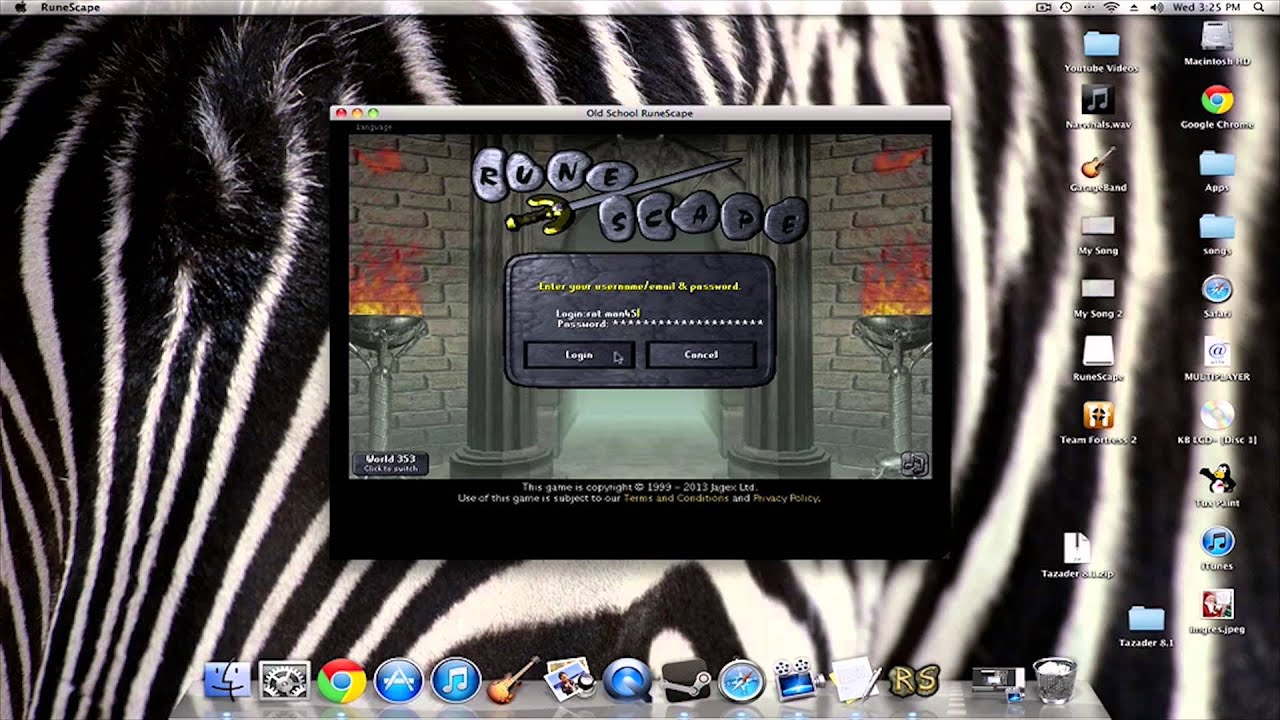Viewport: 1280px width, 720px height.
Task: Select the My Song desktop file
Action: (x=1098, y=234)
